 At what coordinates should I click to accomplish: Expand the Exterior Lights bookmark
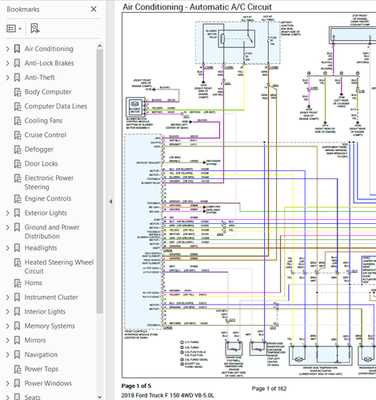pos(8,213)
